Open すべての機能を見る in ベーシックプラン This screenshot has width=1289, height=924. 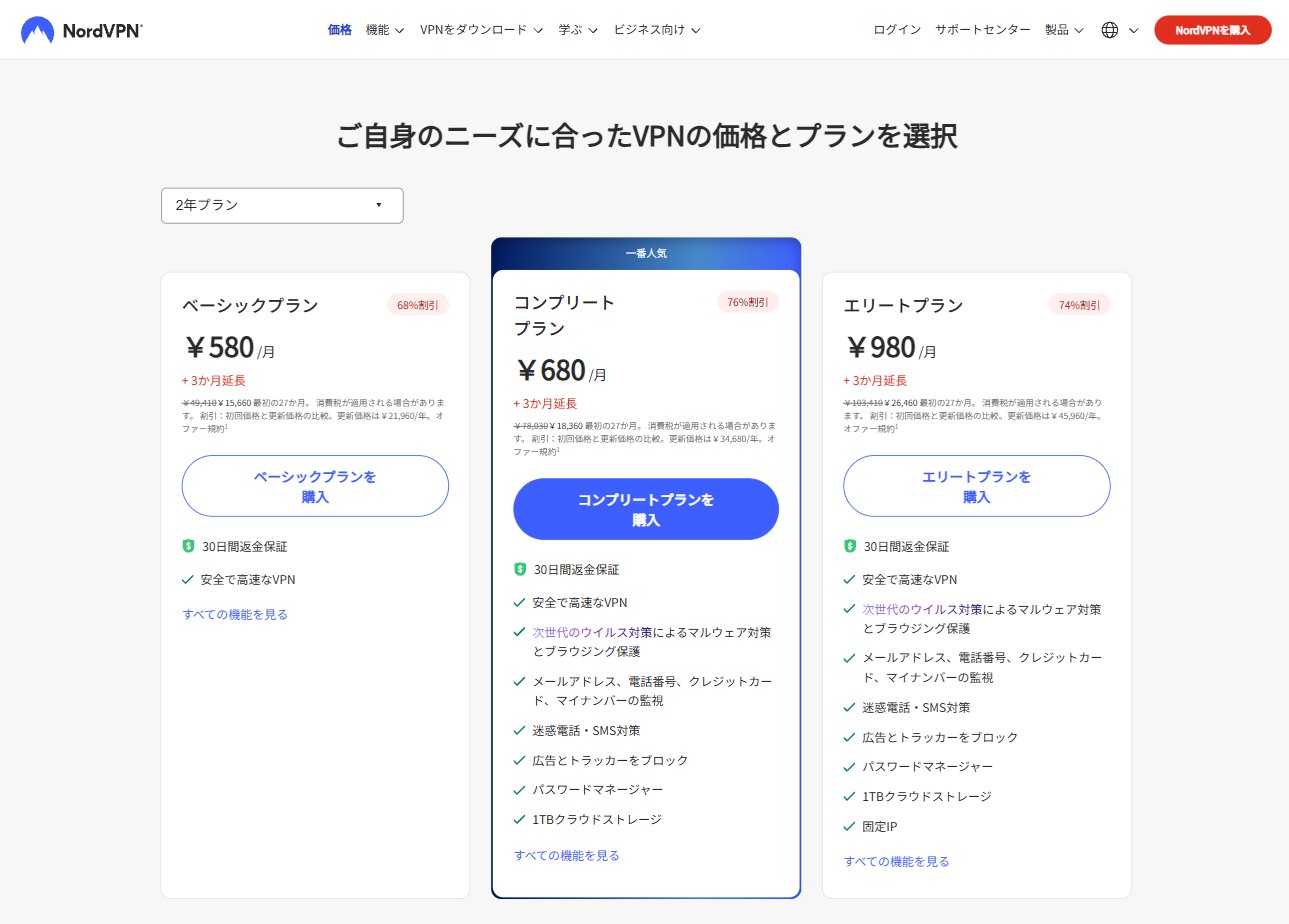click(235, 615)
